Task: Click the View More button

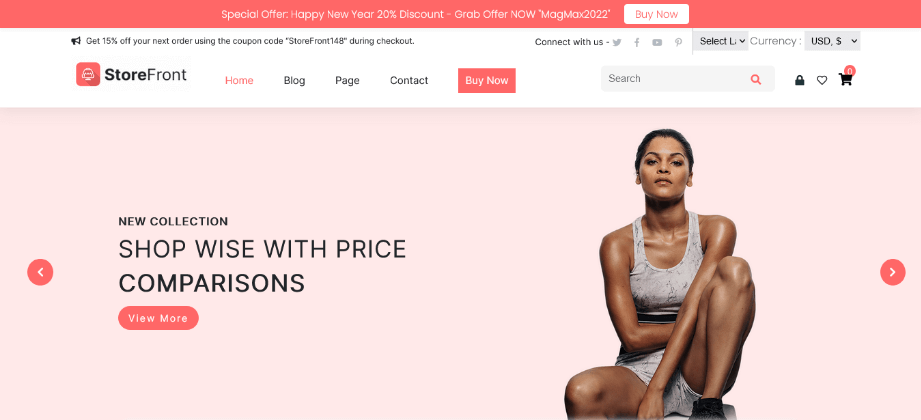Action: (x=158, y=318)
